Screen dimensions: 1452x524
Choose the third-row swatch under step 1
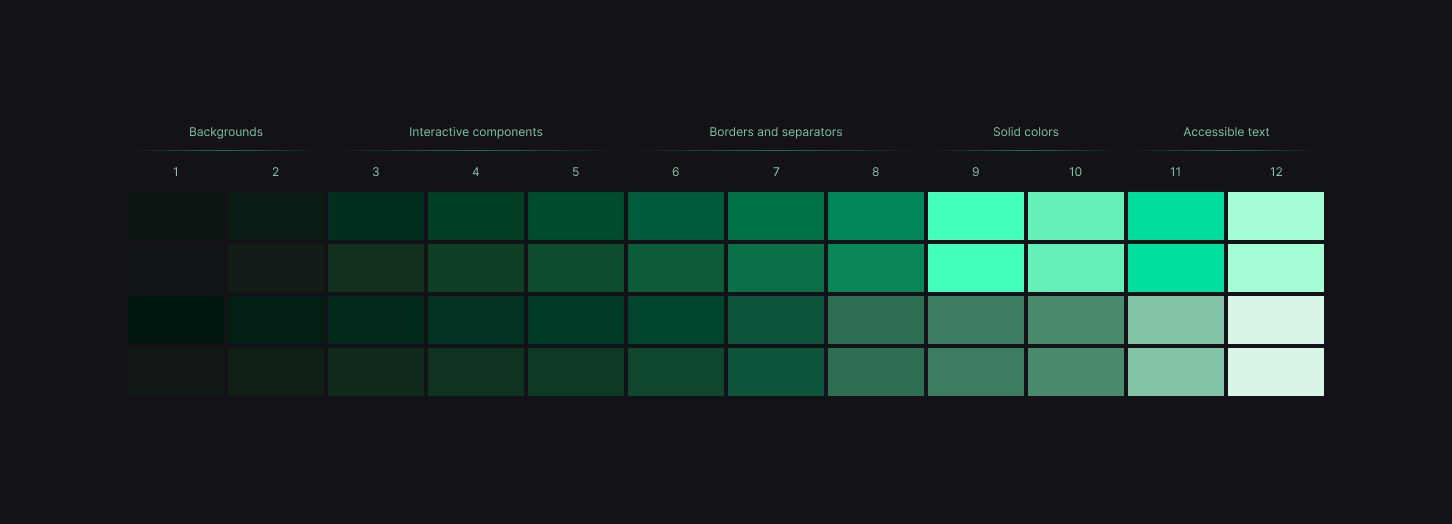(176, 320)
